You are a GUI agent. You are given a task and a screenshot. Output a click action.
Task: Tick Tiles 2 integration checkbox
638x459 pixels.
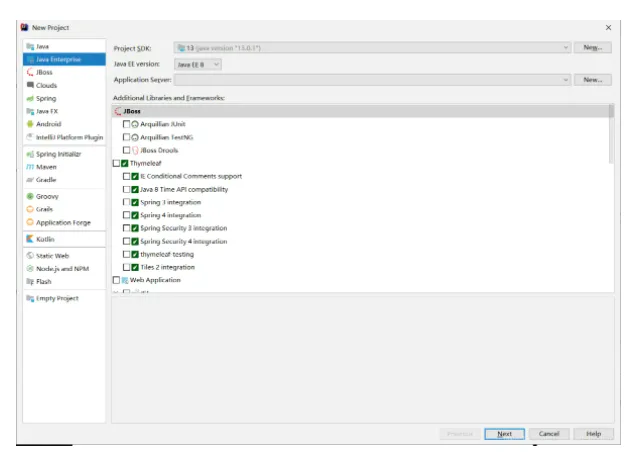[127, 267]
